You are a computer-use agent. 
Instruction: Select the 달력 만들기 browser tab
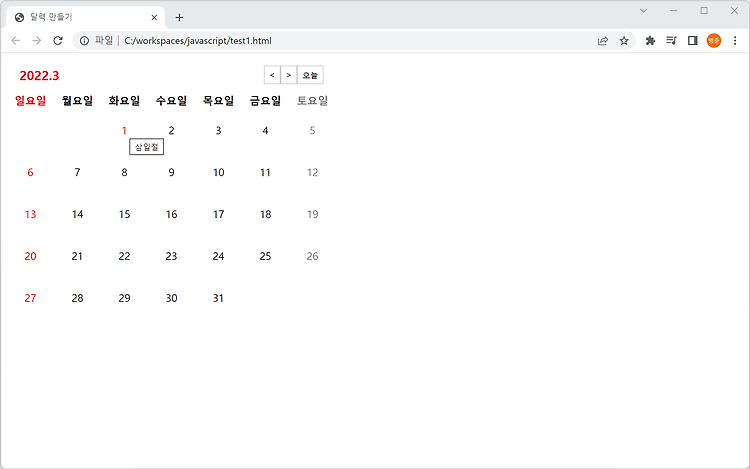[86, 17]
